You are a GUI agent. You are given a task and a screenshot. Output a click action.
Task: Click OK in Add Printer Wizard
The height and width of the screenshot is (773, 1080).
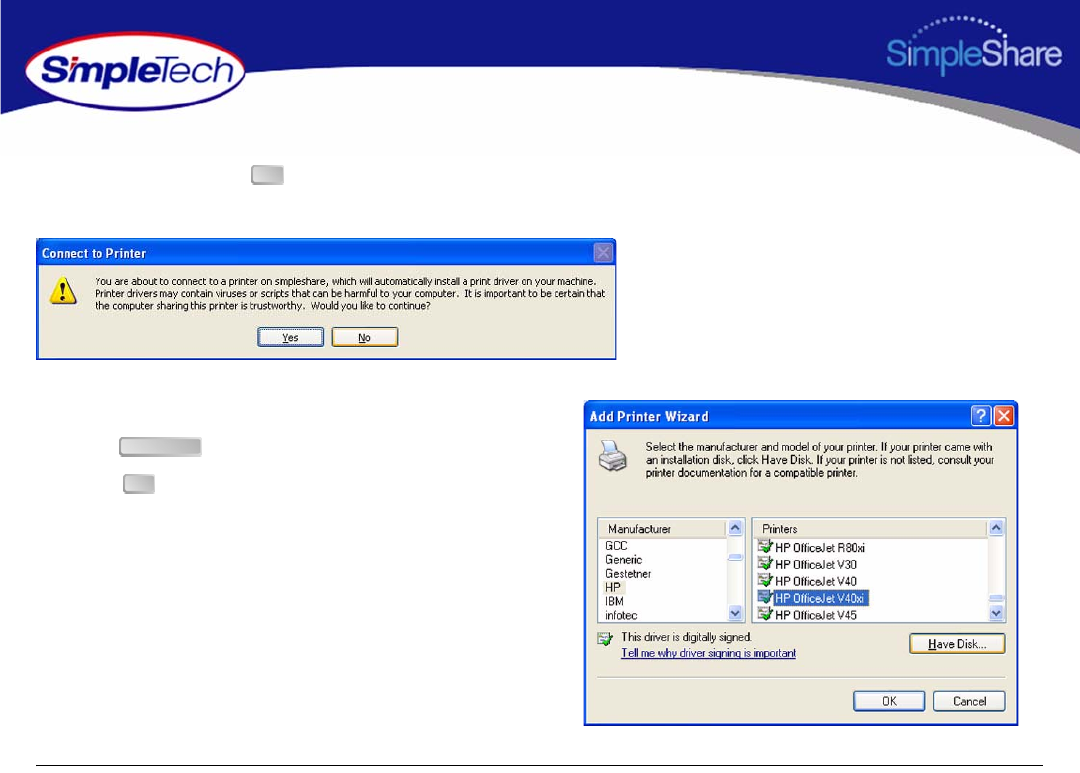click(x=889, y=701)
